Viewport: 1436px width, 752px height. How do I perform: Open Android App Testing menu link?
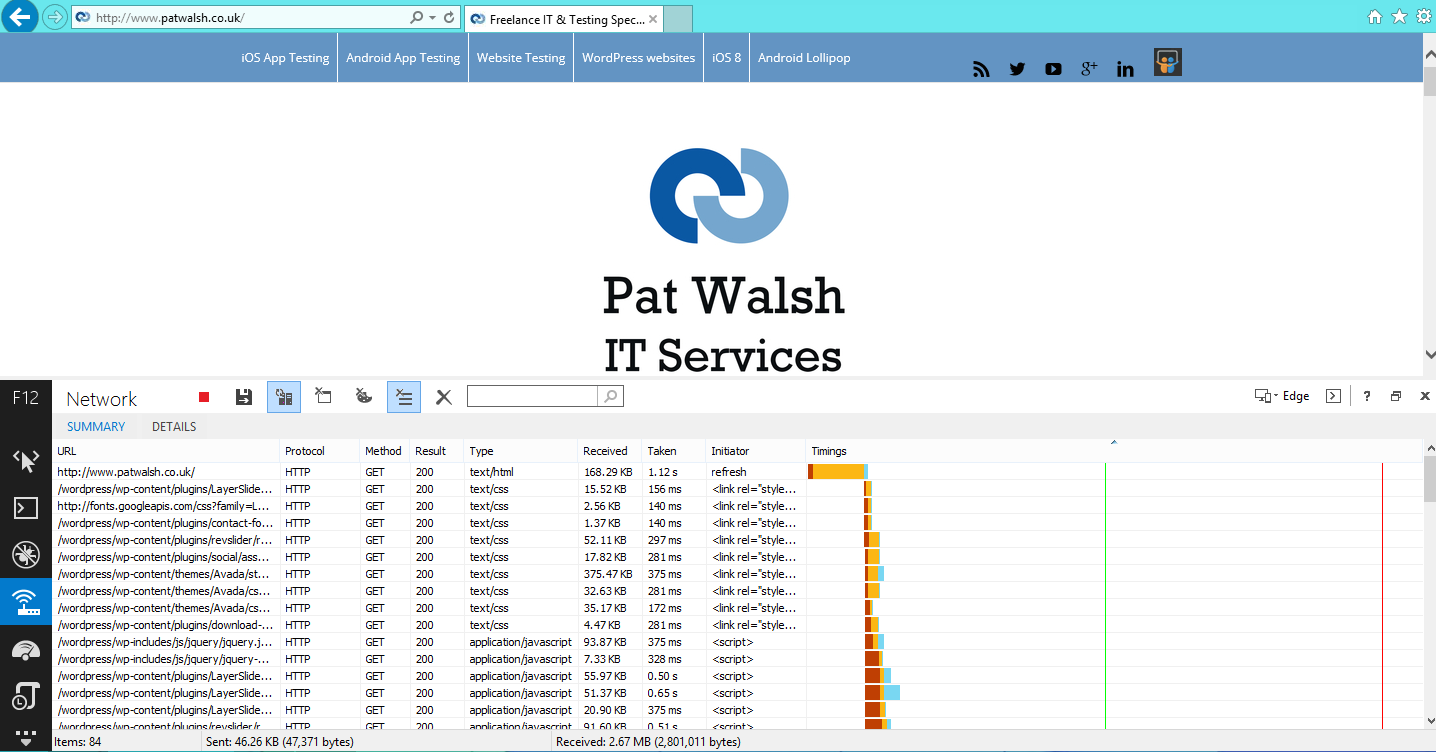point(403,58)
